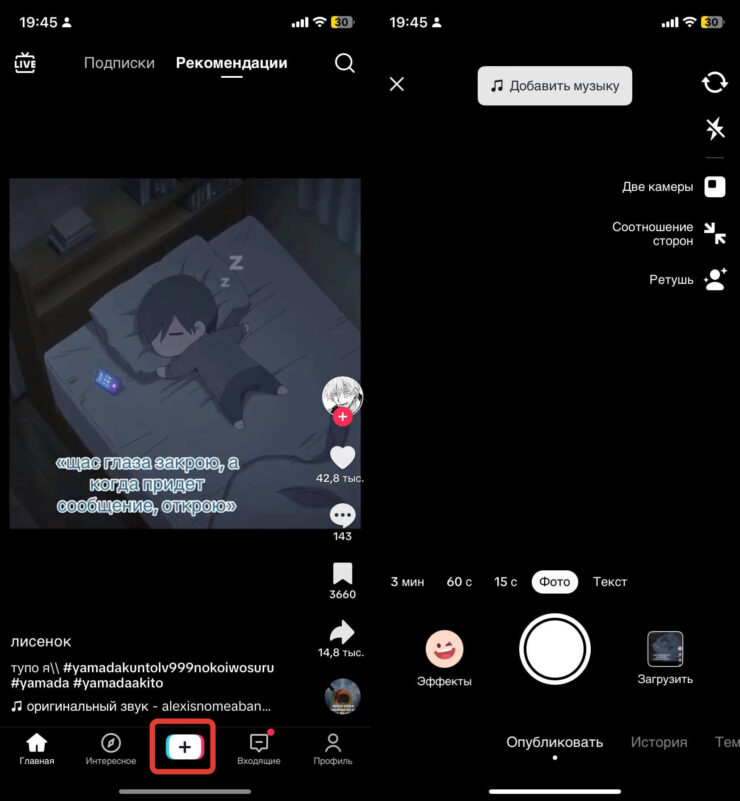Enable the Две камеры dual camera mode

click(714, 187)
